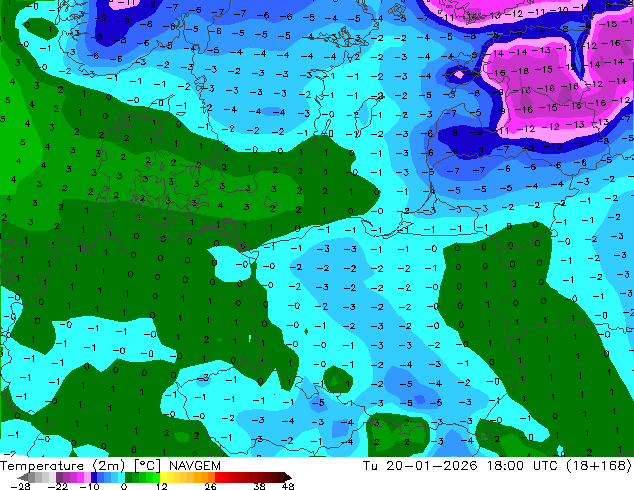
Task: Click the '38' legend scale label
Action: point(259,486)
